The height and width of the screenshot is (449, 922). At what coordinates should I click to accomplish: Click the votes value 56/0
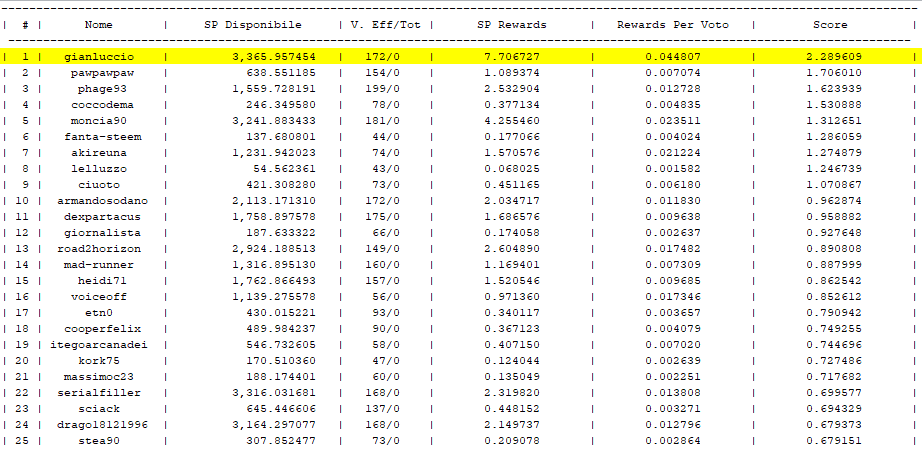pos(386,296)
